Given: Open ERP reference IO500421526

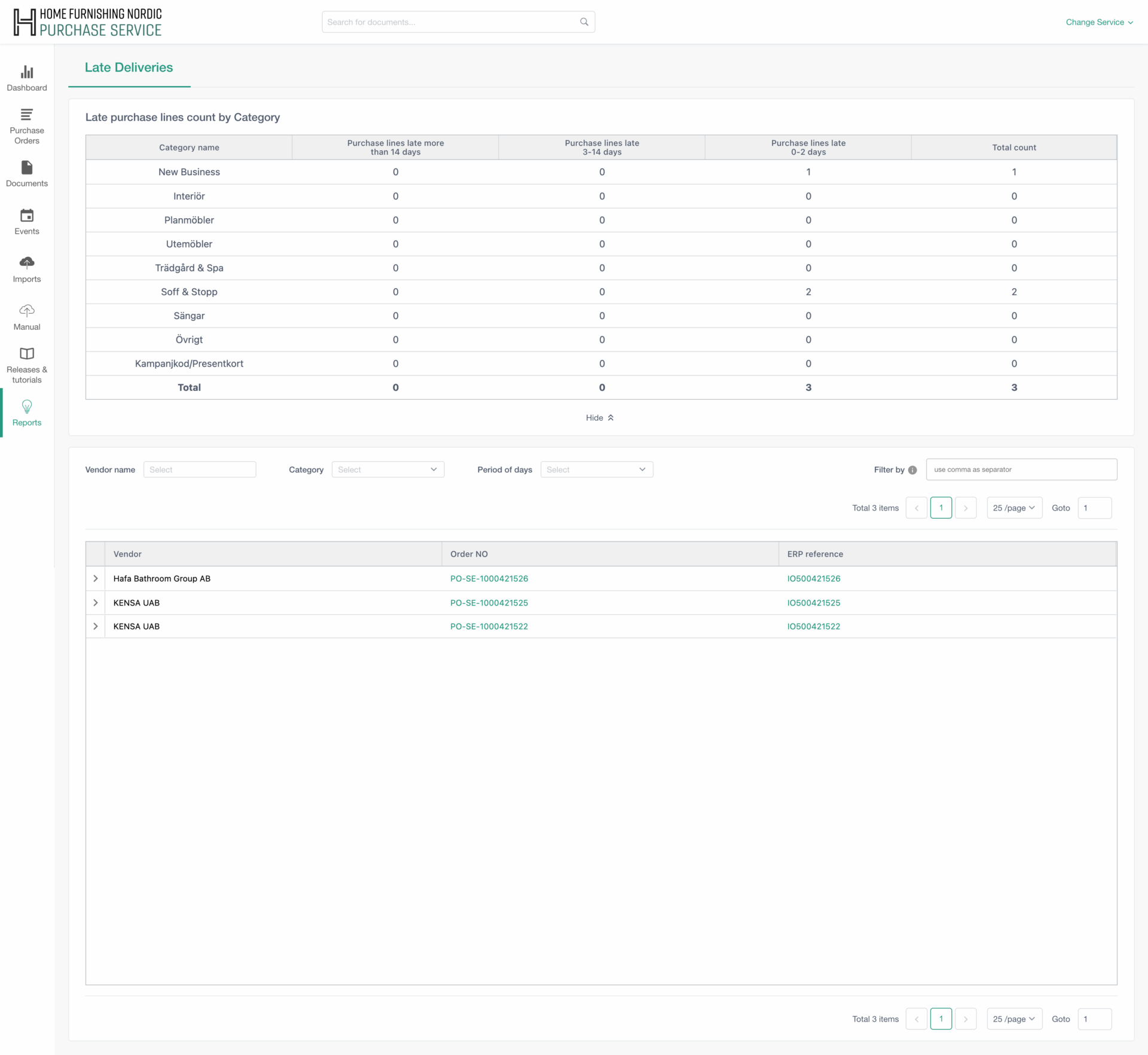Looking at the screenshot, I should click(814, 579).
